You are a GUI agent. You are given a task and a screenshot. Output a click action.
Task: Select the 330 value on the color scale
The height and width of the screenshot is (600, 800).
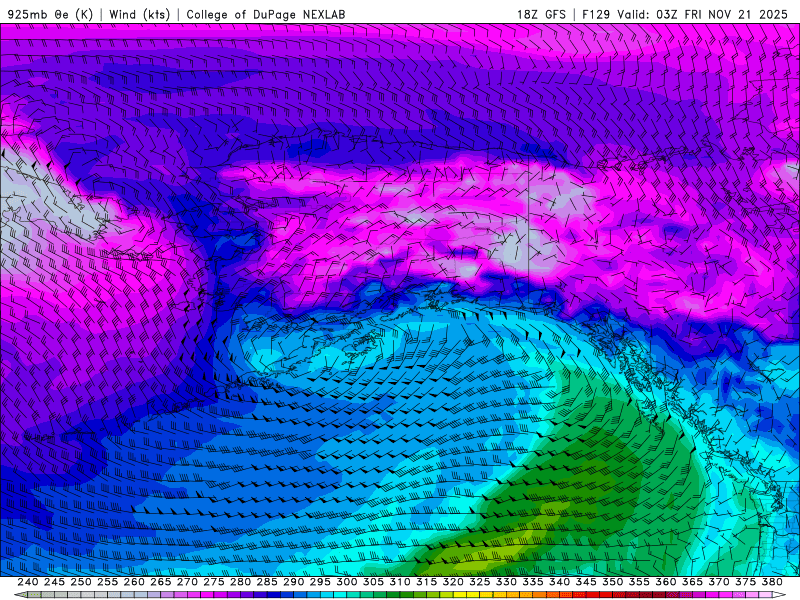[506, 582]
